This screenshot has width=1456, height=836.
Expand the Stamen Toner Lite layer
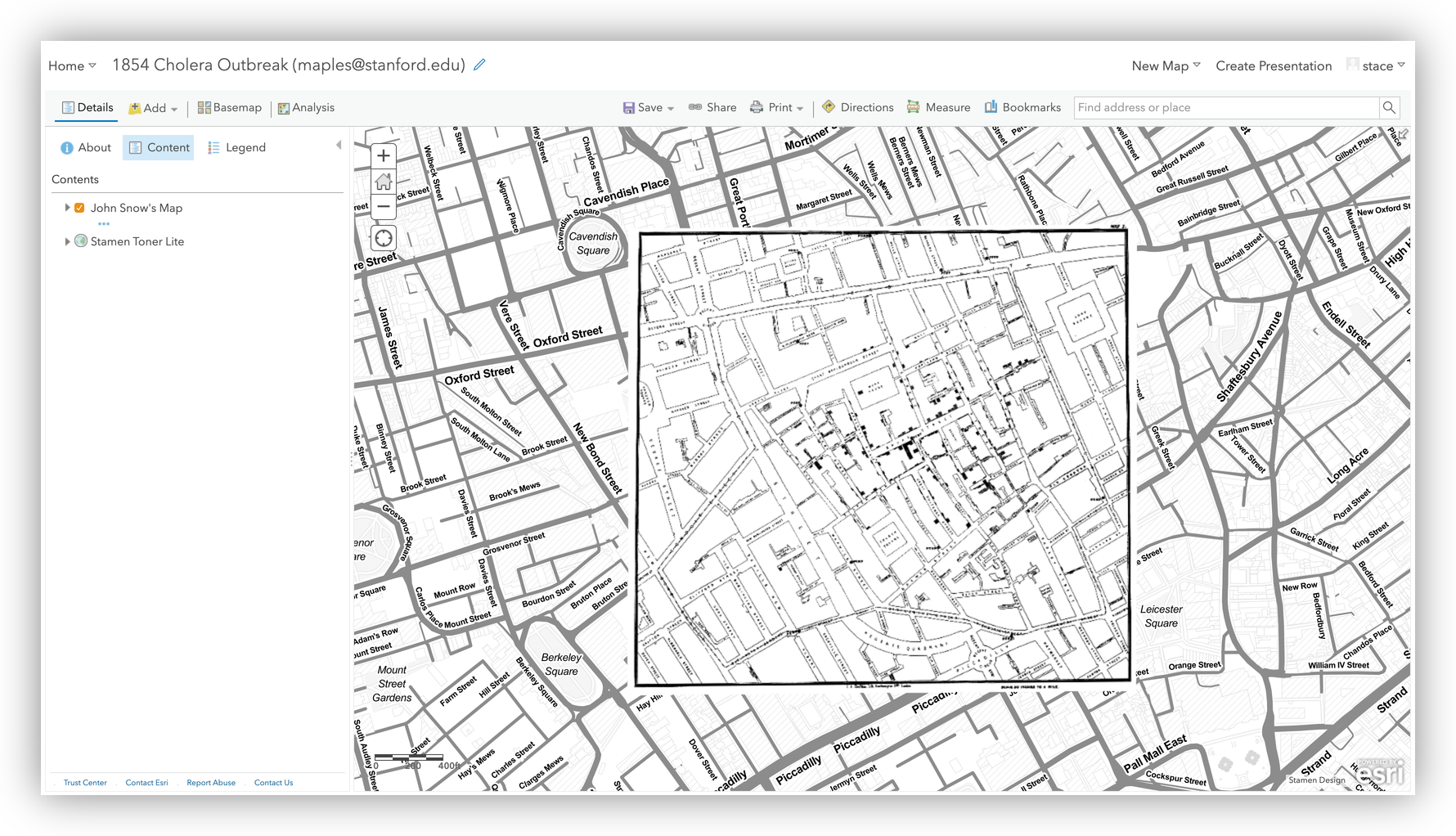pos(67,241)
